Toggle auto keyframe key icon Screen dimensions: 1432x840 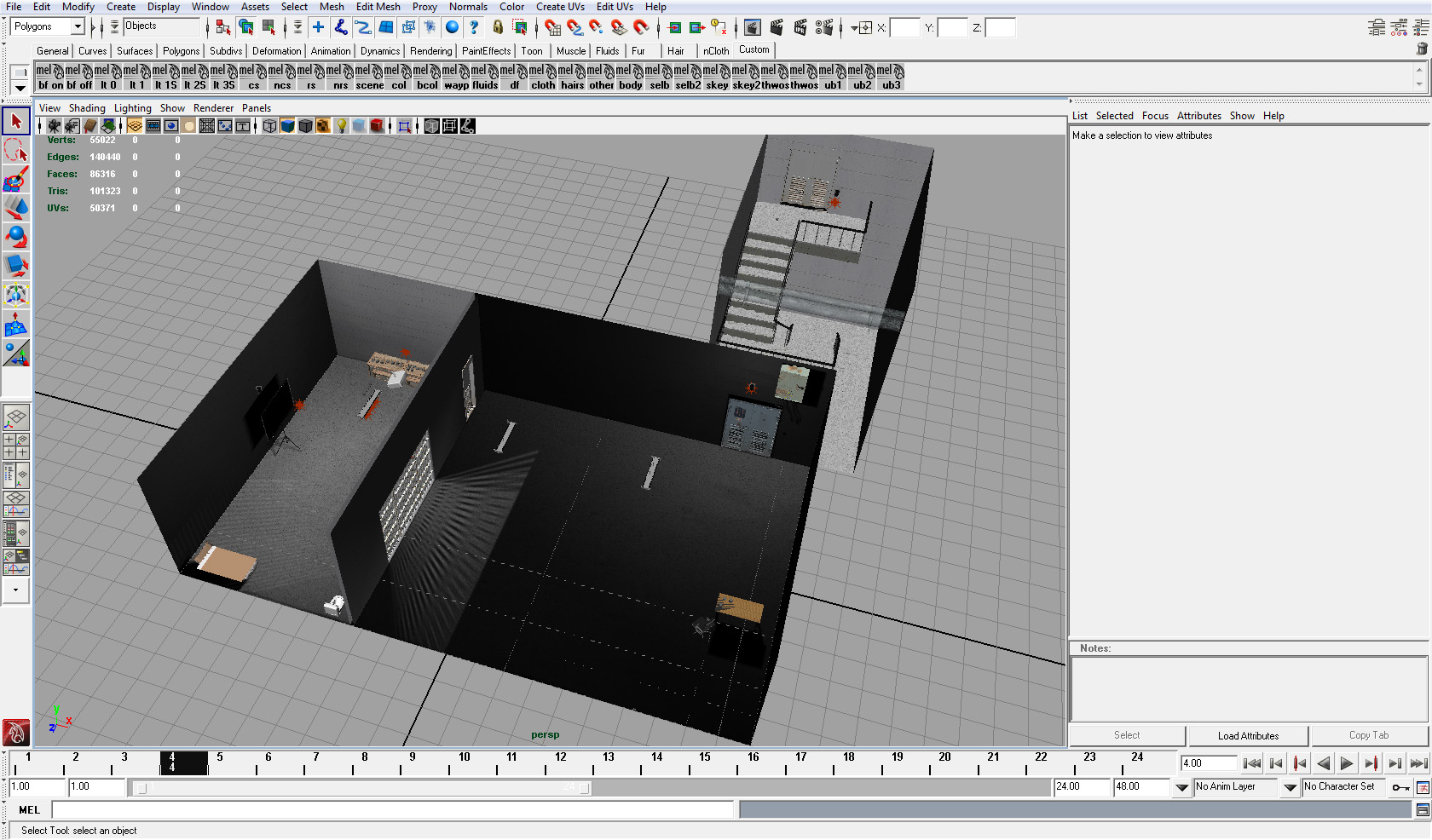click(x=1400, y=787)
